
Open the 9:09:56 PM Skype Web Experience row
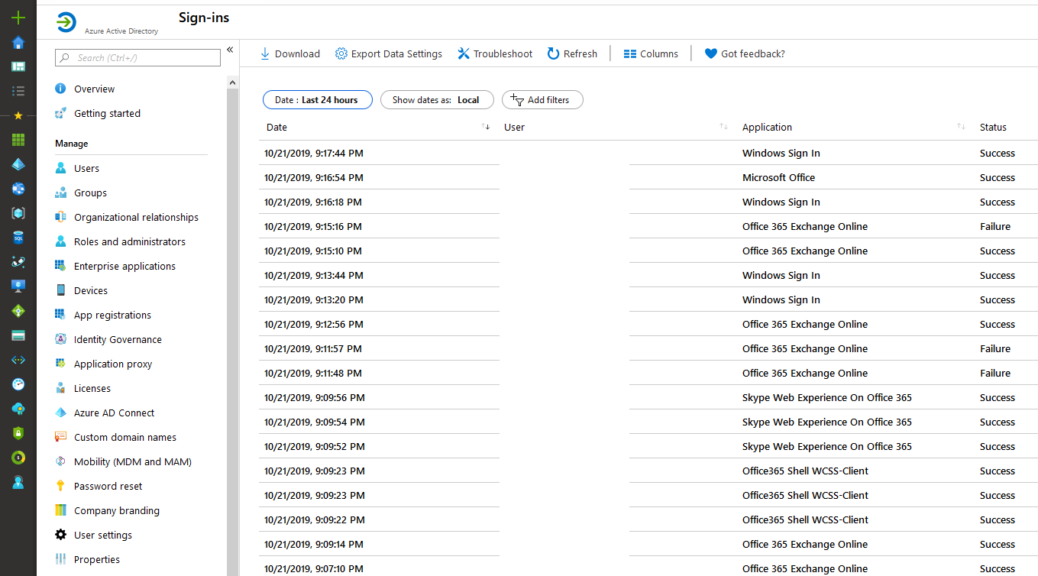[648, 398]
